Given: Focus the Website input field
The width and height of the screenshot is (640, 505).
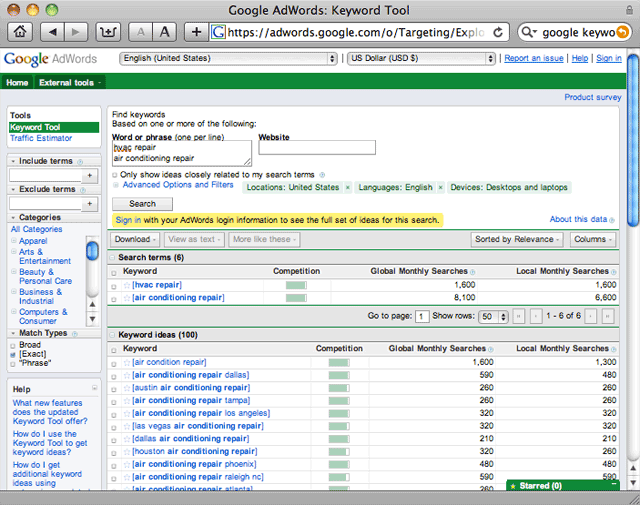Looking at the screenshot, I should click(317, 147).
